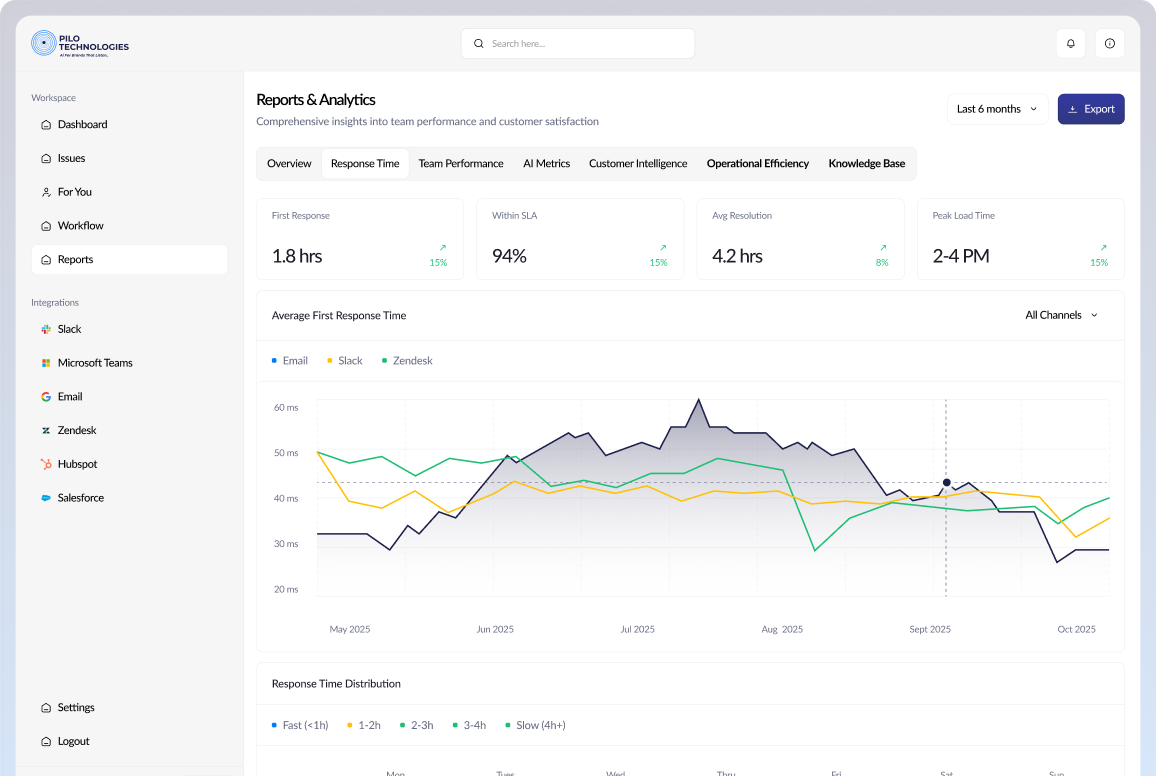Select the Microsoft Teams integration

[x=95, y=362]
